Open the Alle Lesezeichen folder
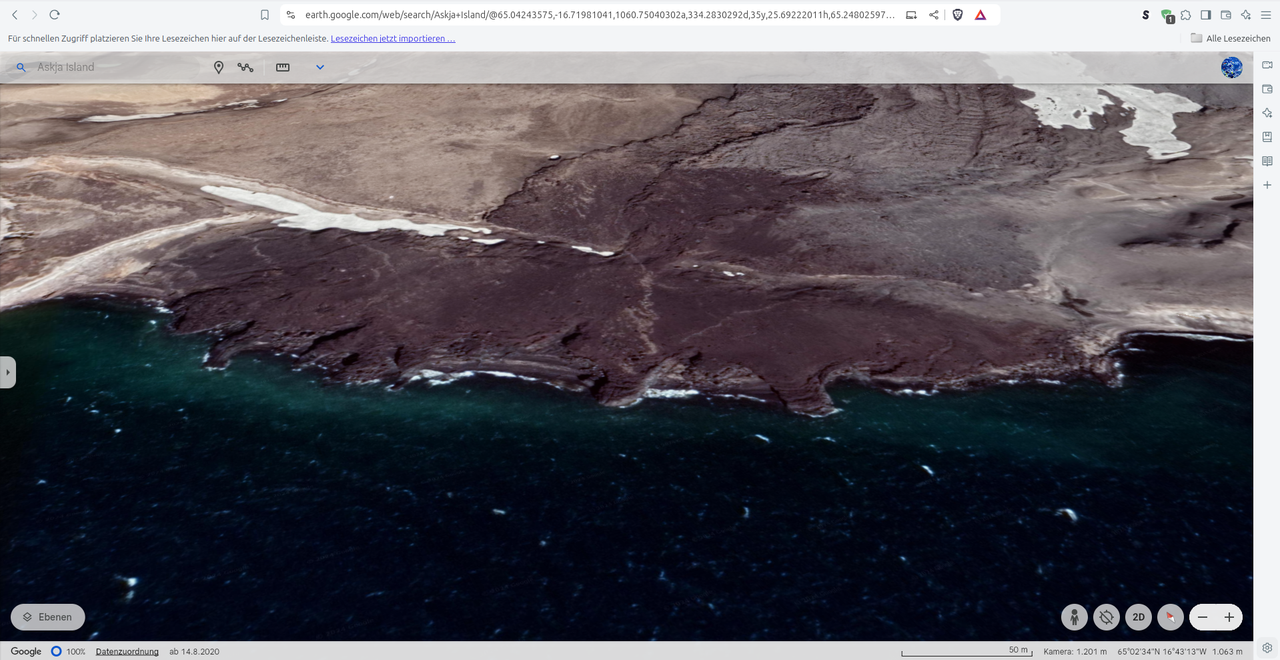The width and height of the screenshot is (1280, 660). 1231,38
